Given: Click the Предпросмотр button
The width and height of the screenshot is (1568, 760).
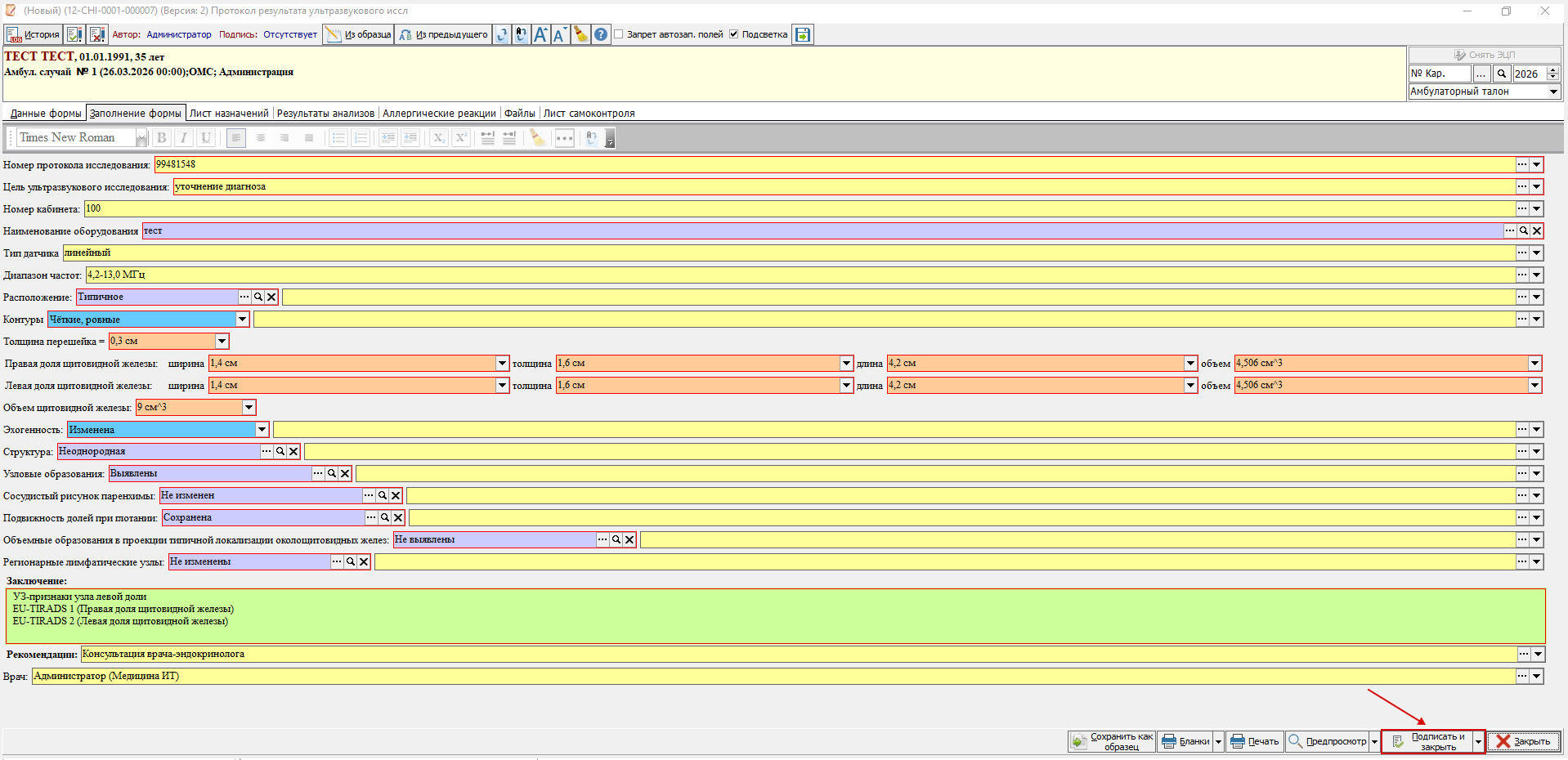Looking at the screenshot, I should (1328, 742).
